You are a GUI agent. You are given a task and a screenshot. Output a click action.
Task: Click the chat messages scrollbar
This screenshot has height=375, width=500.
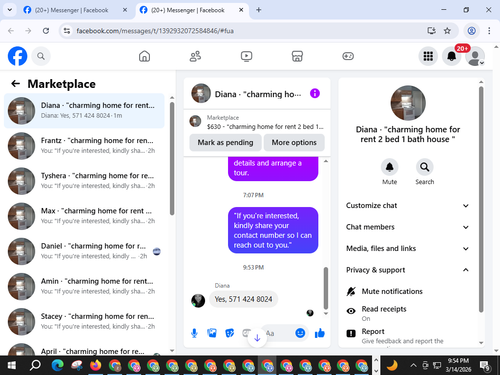326,288
